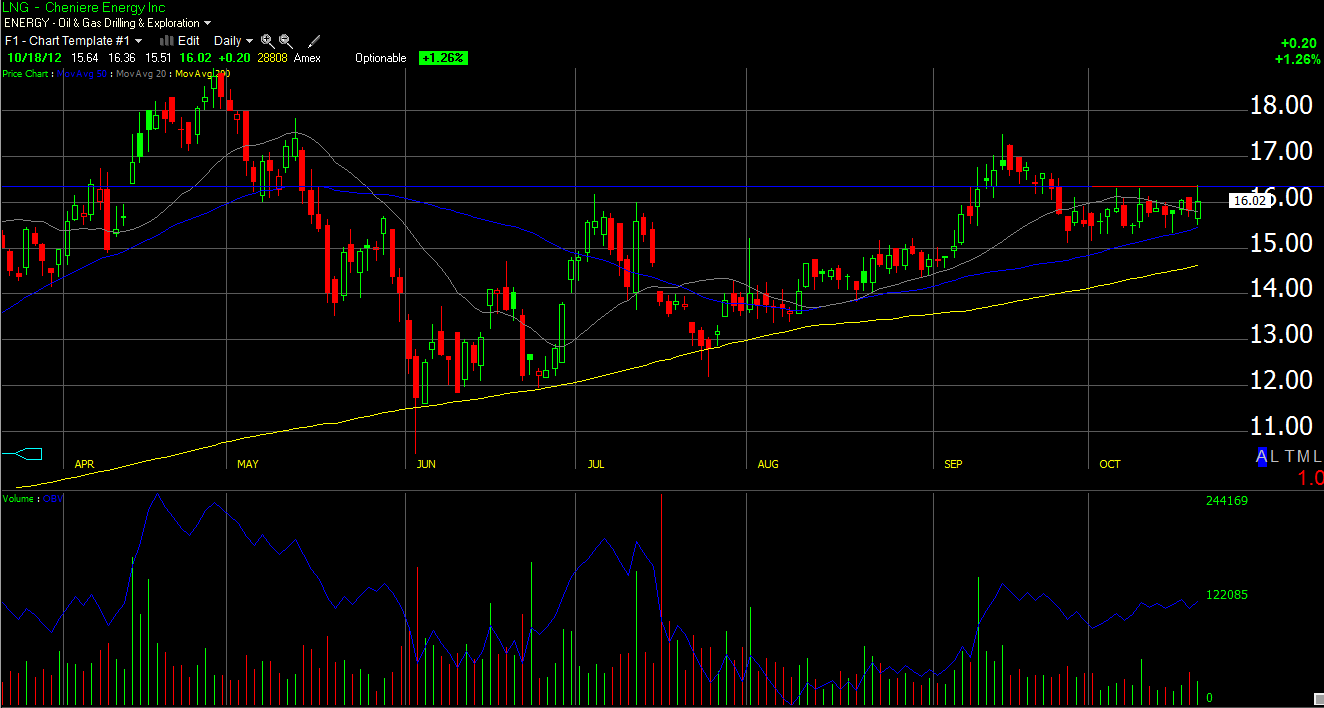
Task: Click the 14.00 price axis label
Action: [1281, 289]
